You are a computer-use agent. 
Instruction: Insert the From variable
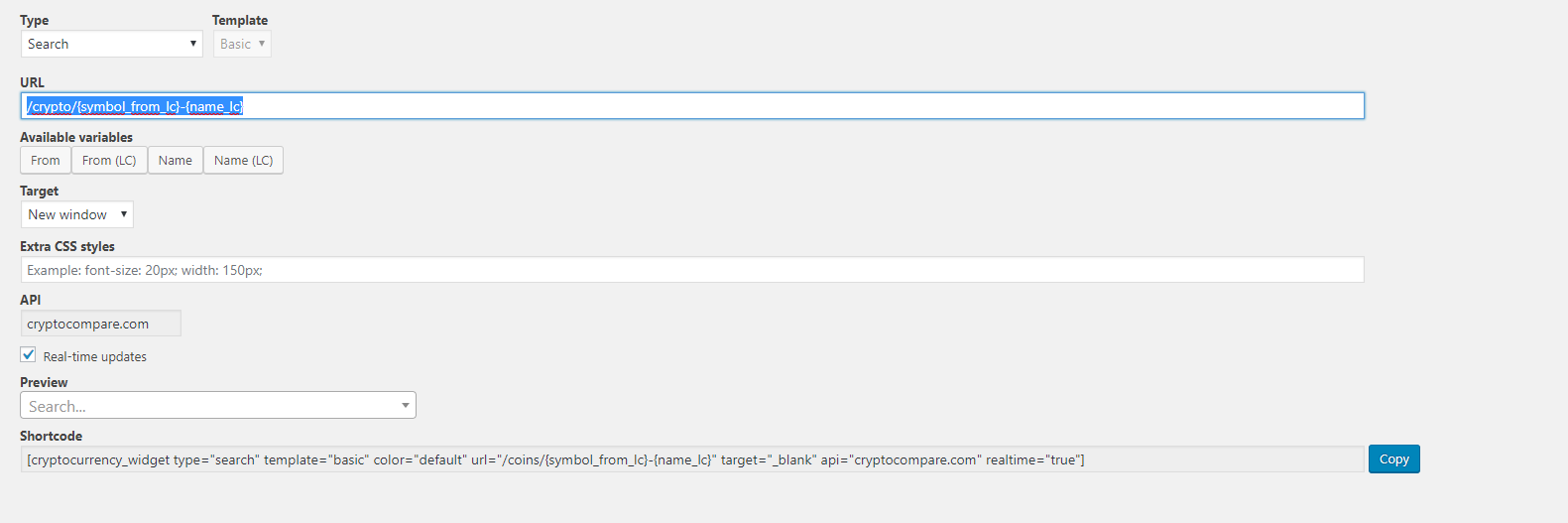click(x=46, y=161)
